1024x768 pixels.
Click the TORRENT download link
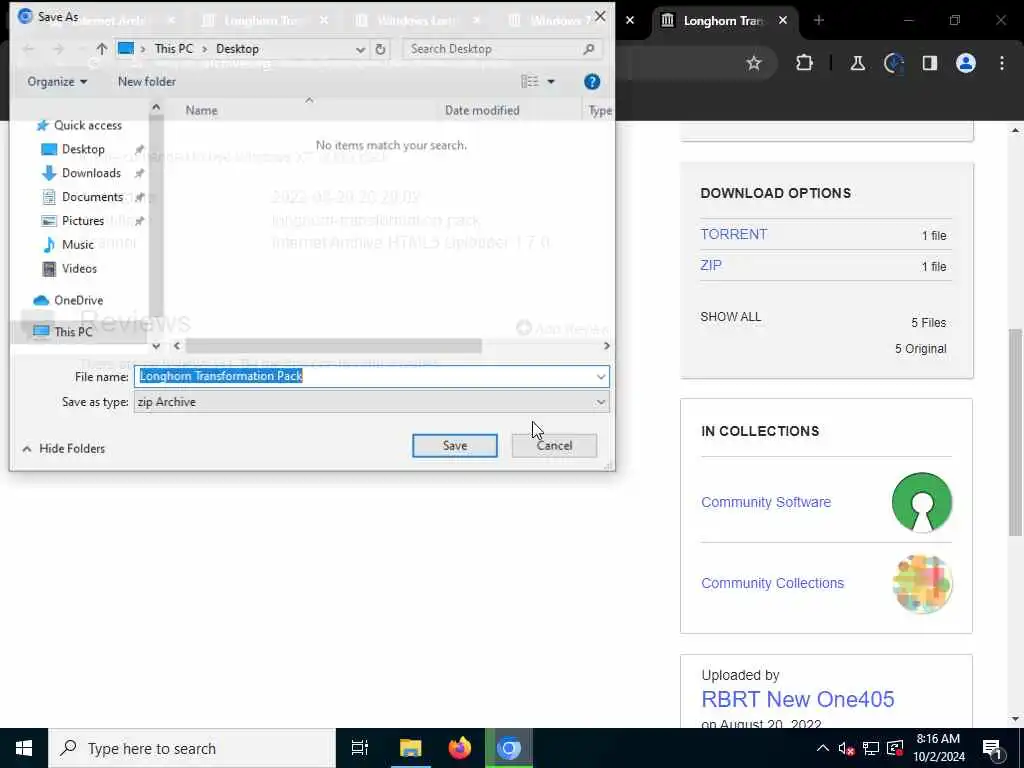click(x=733, y=234)
